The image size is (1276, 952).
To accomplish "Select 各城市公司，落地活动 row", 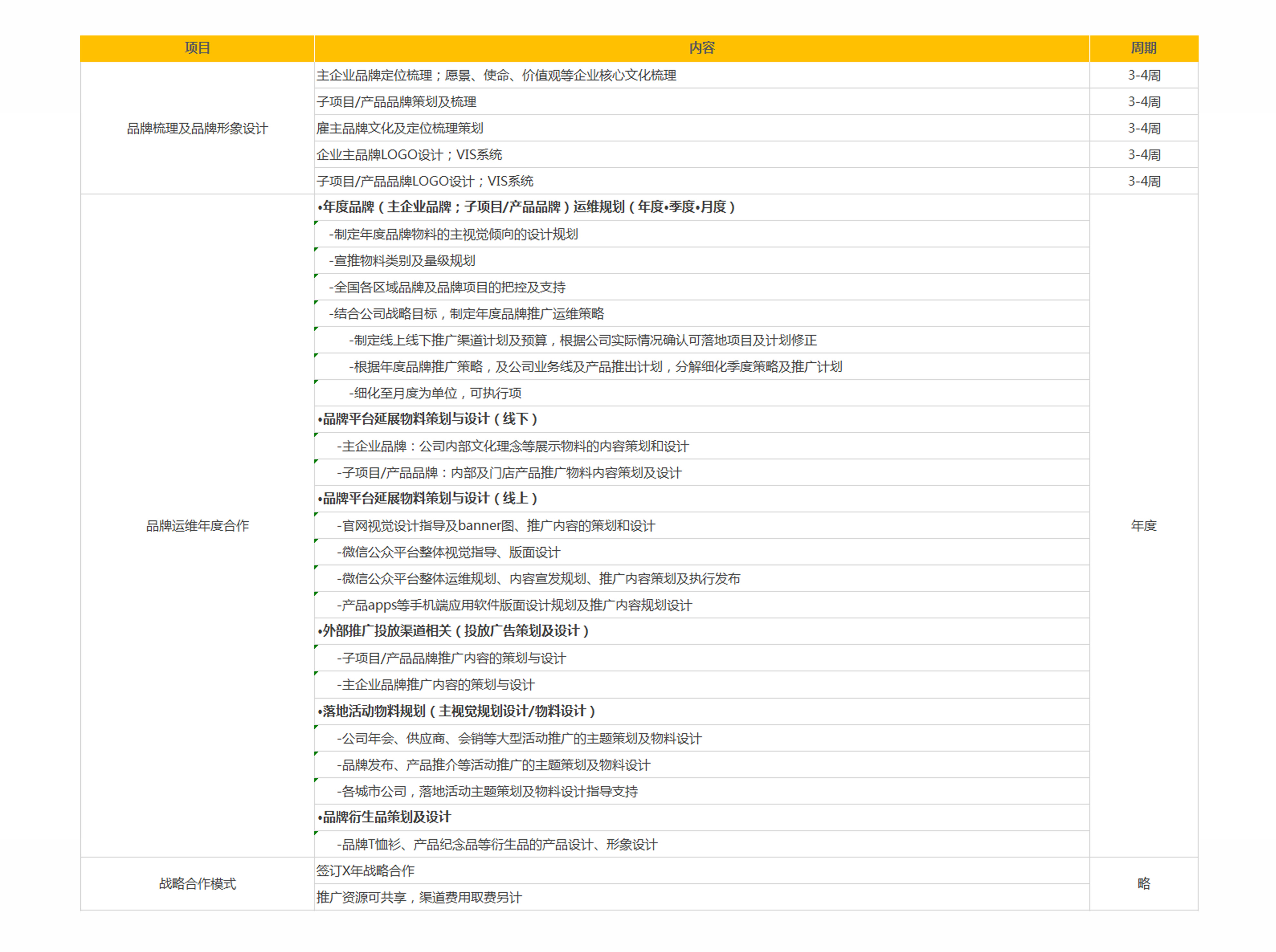I will [x=702, y=791].
